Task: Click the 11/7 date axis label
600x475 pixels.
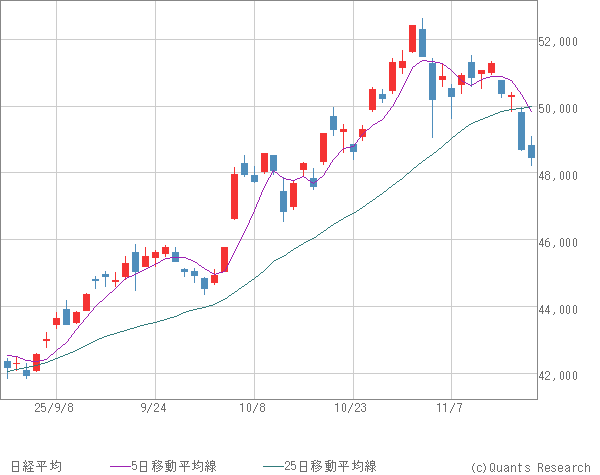Action: click(451, 408)
